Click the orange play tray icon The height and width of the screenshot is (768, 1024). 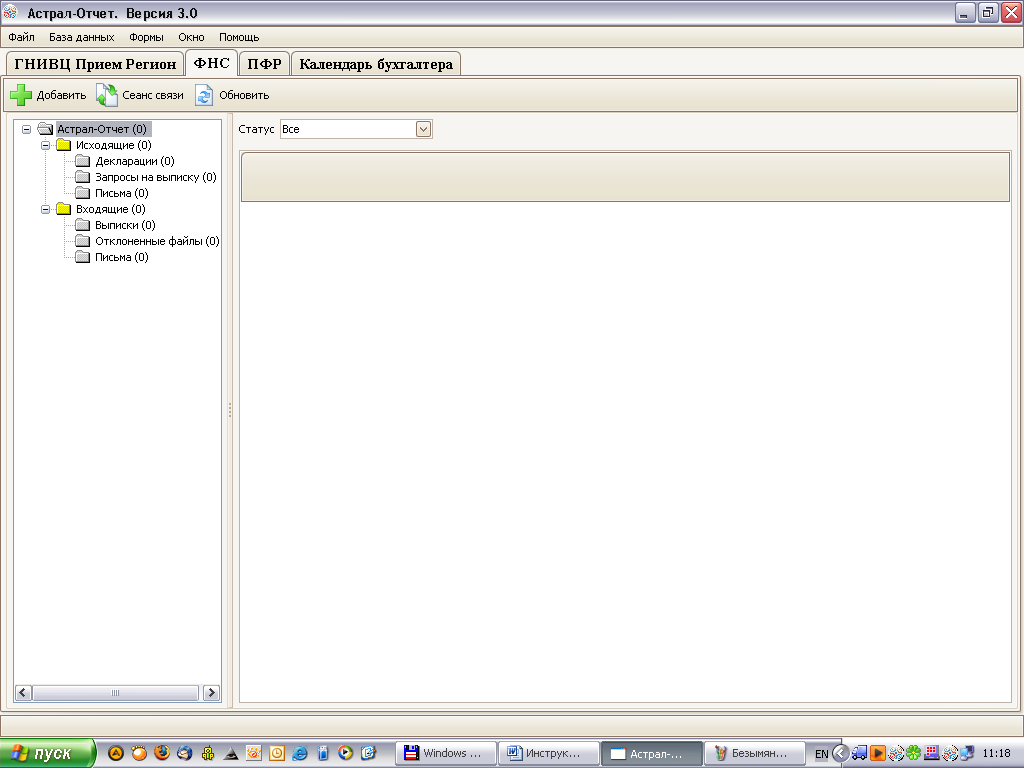click(x=878, y=754)
